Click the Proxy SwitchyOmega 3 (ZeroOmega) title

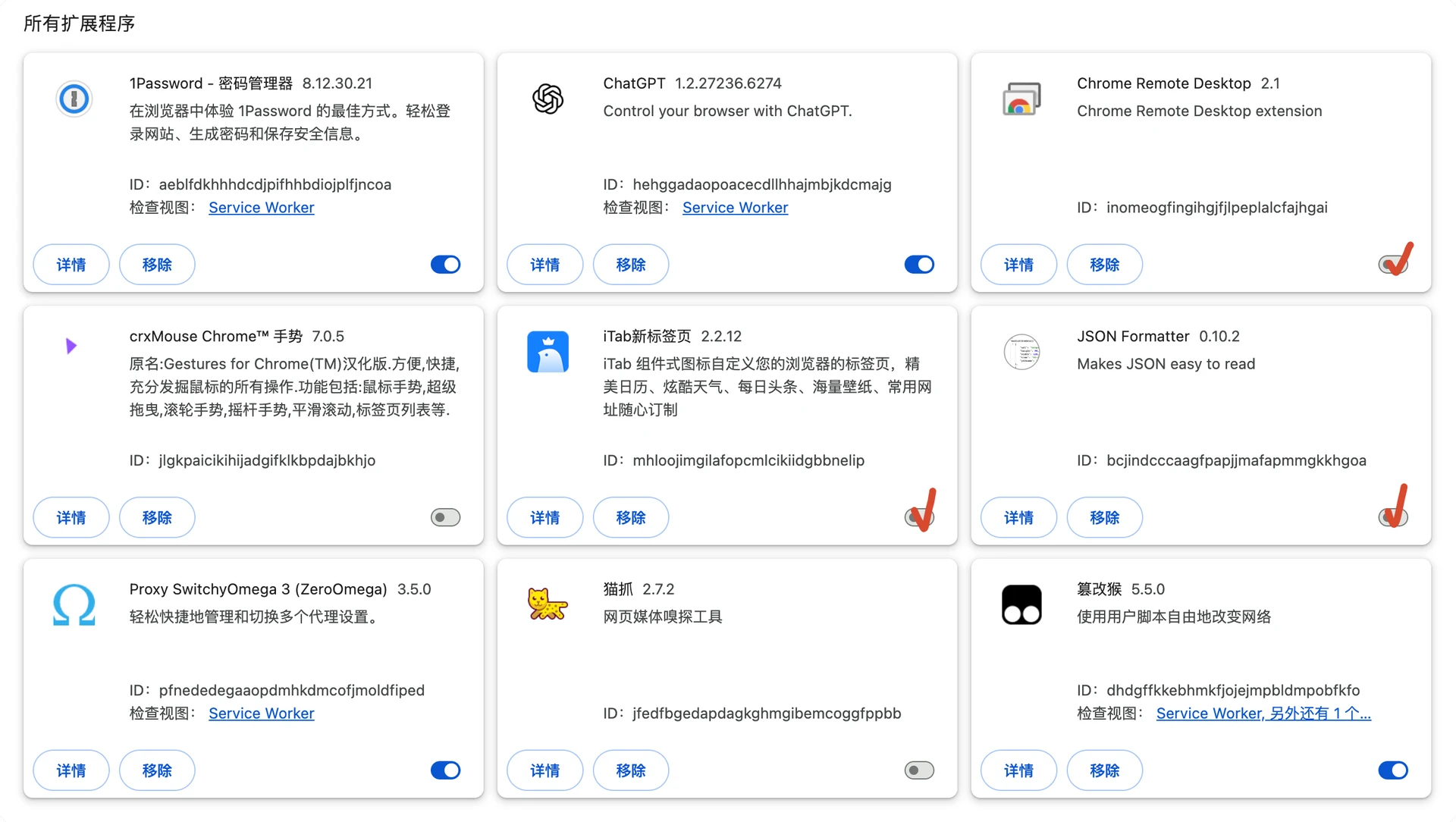[258, 589]
